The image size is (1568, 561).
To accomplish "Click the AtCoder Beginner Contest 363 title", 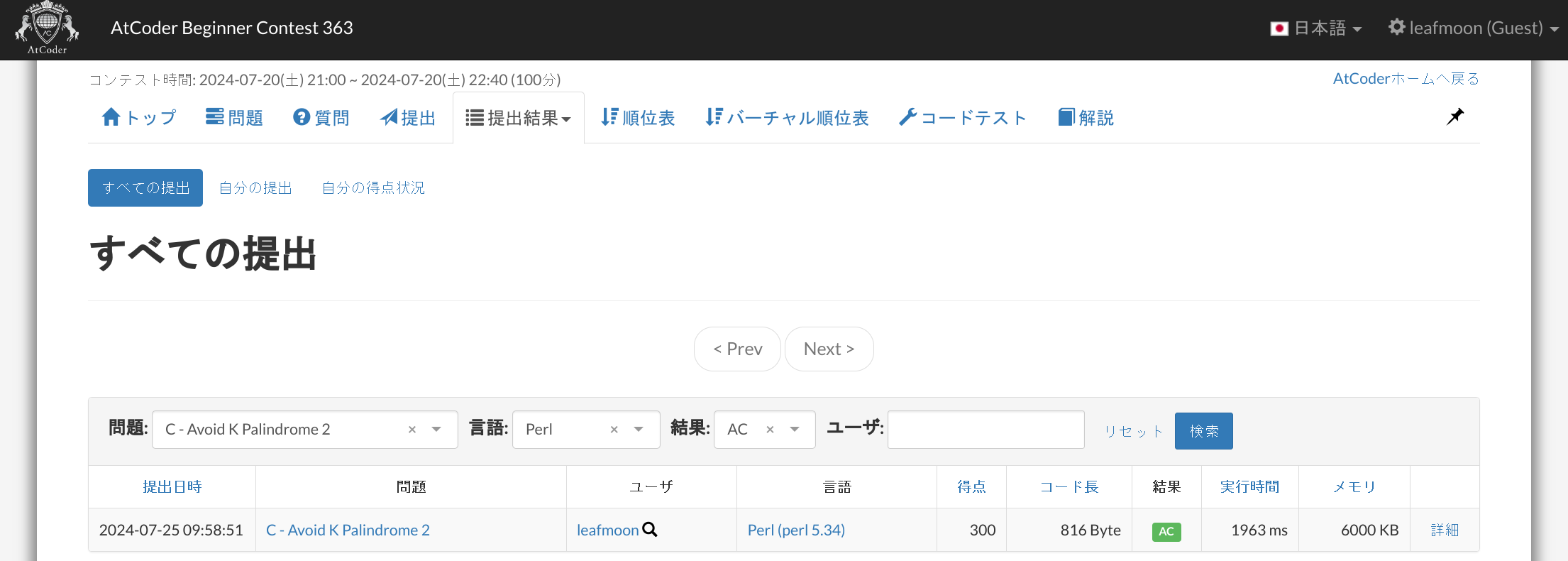I will (x=232, y=28).
